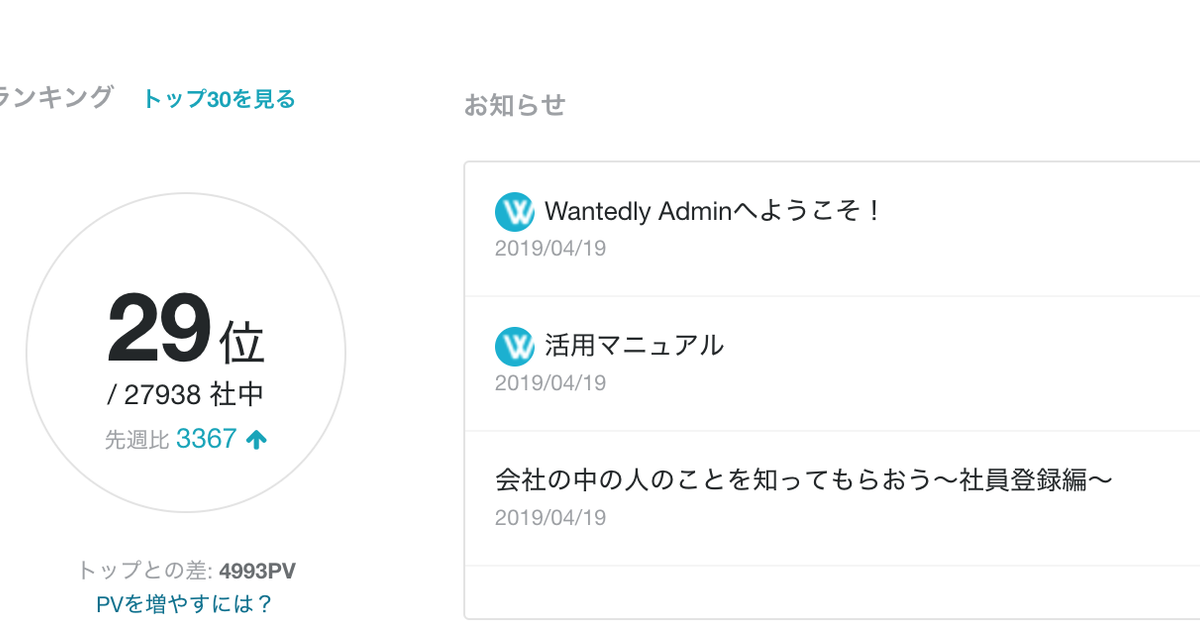Click the 先週比 label inside ranking circle
Image resolution: width=1200 pixels, height=630 pixels.
coord(137,440)
